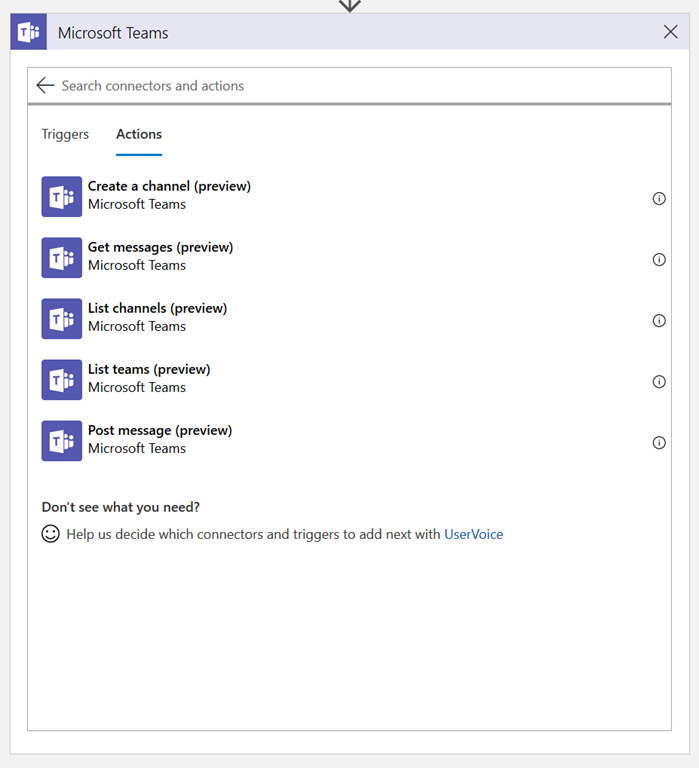Click Teams icon for Create a channel
Image resolution: width=699 pixels, height=768 pixels.
pyautogui.click(x=62, y=196)
